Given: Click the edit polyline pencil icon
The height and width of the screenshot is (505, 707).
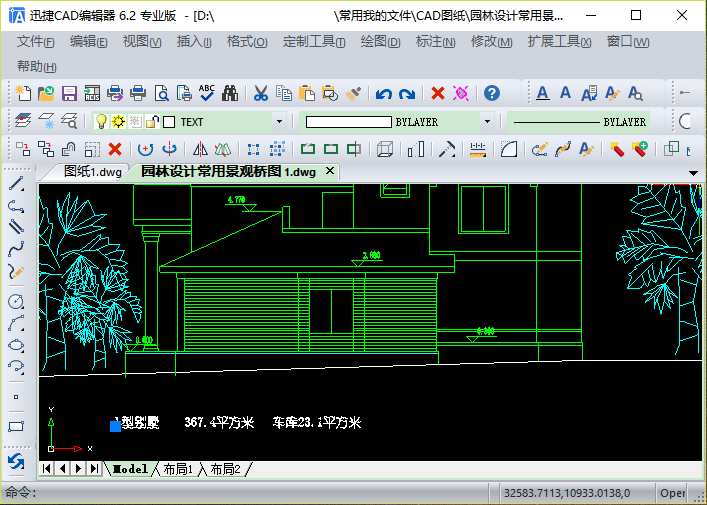Looking at the screenshot, I should (540, 149).
